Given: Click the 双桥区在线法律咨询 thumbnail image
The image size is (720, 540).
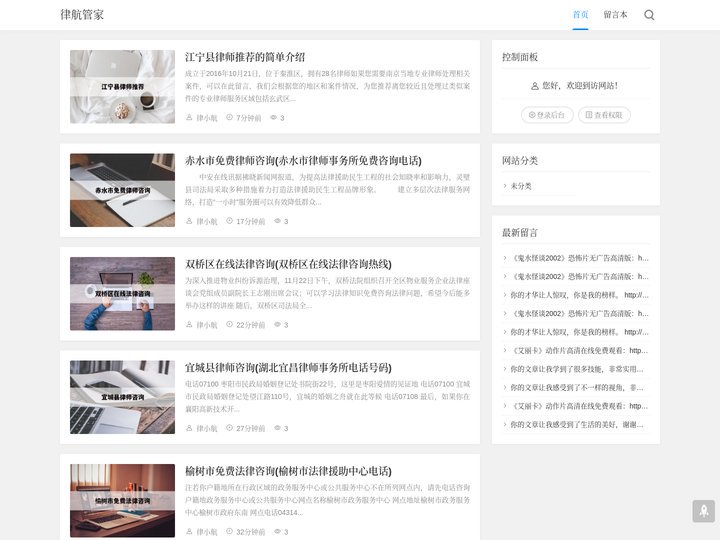Looking at the screenshot, I should pyautogui.click(x=122, y=293).
